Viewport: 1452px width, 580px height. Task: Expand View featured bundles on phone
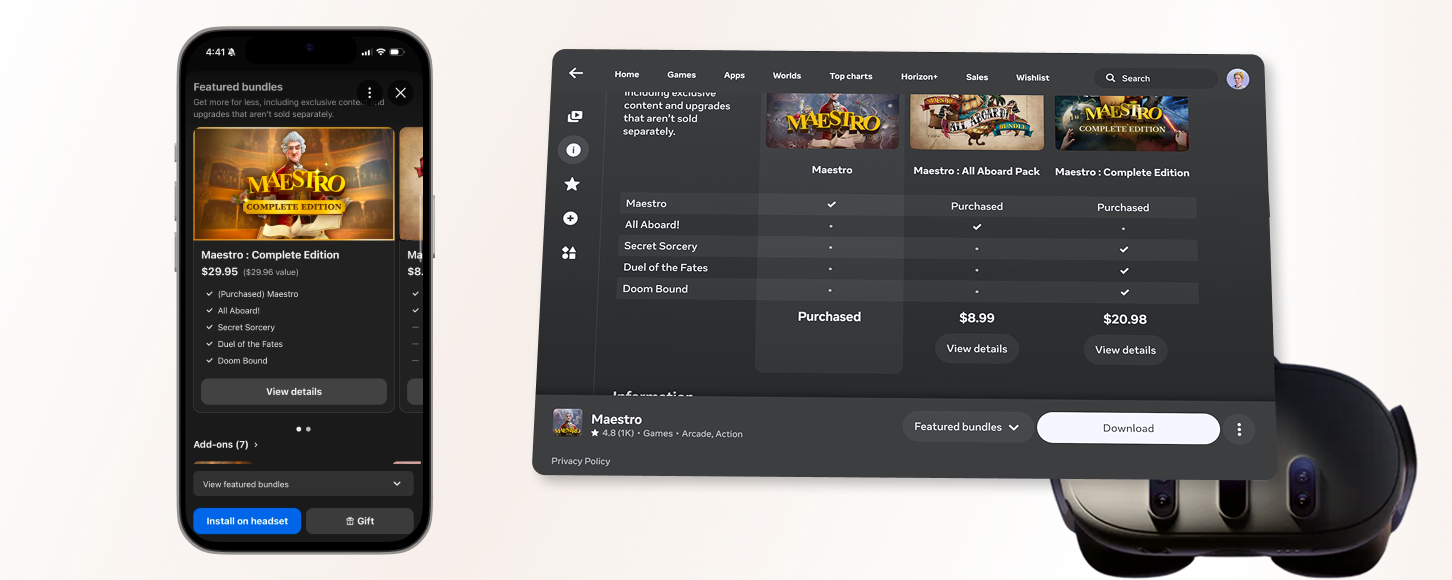click(x=303, y=484)
